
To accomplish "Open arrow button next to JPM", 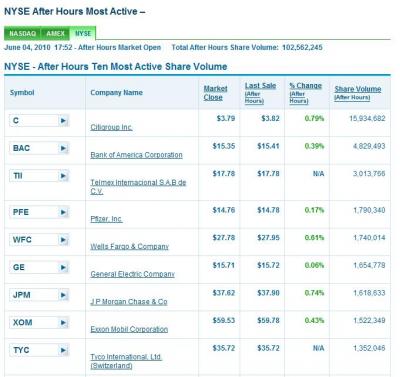I will 64,295.
